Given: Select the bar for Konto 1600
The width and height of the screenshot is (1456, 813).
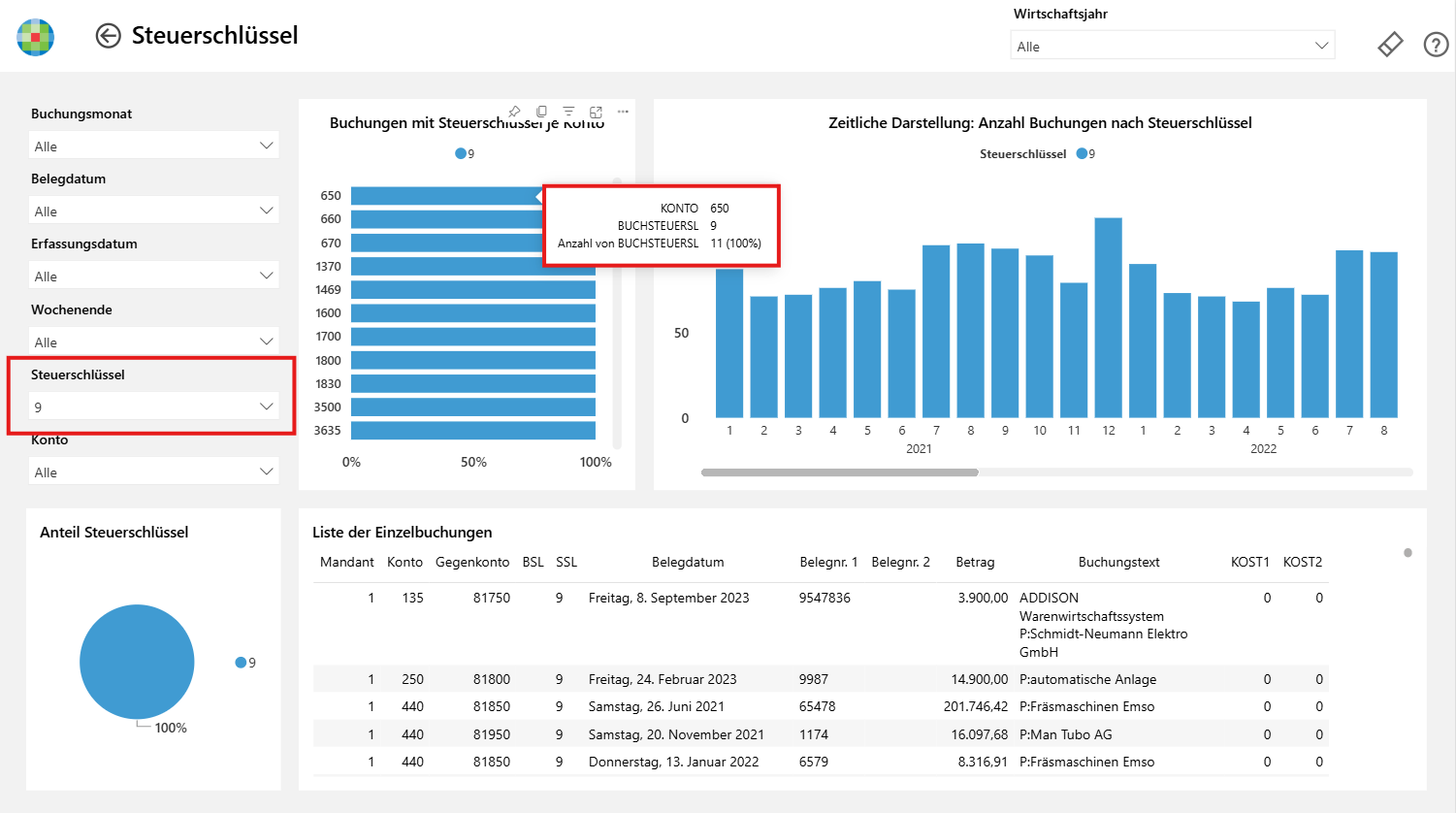Looking at the screenshot, I should 473,312.
